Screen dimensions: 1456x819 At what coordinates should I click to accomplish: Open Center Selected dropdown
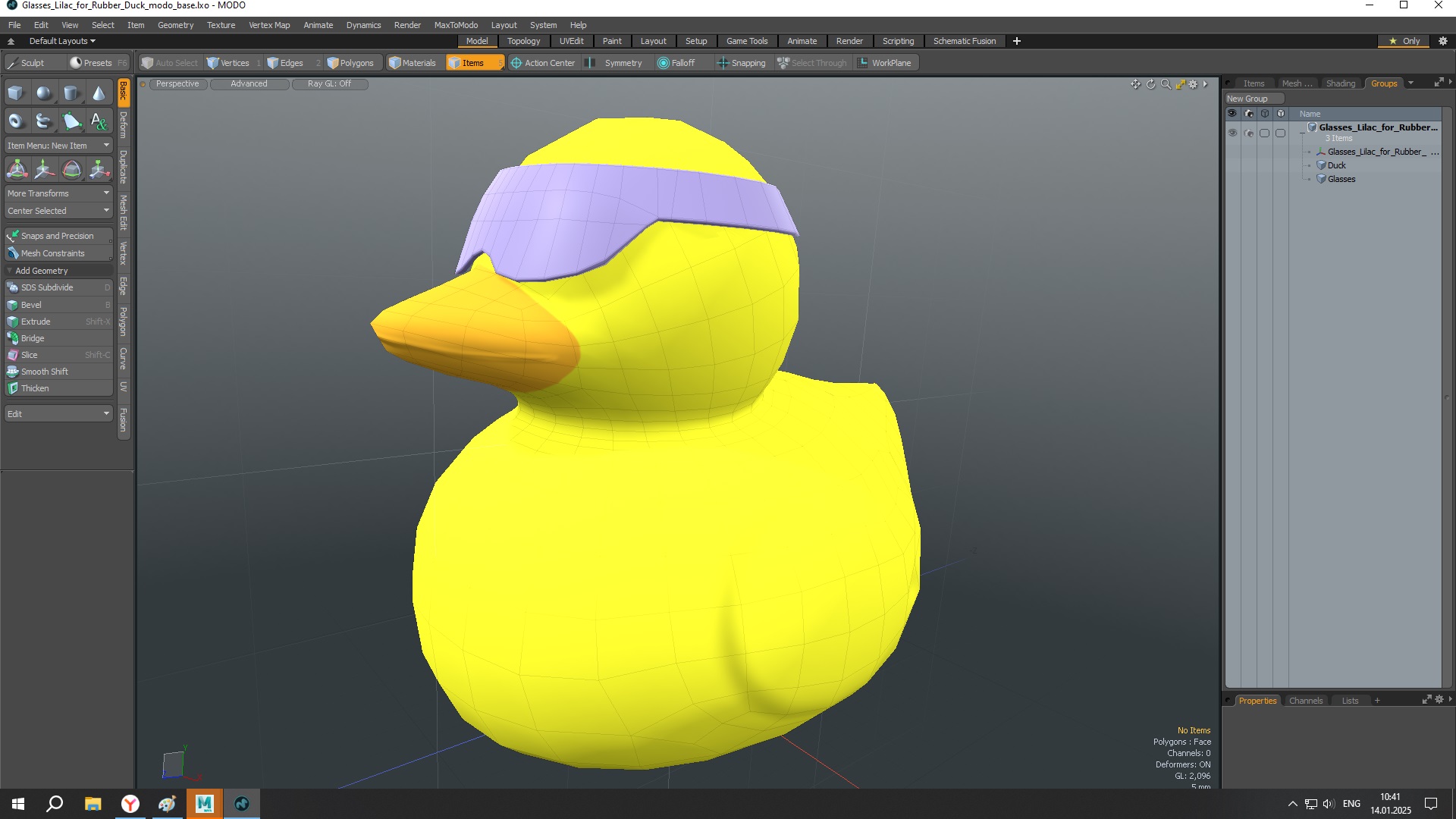[58, 211]
